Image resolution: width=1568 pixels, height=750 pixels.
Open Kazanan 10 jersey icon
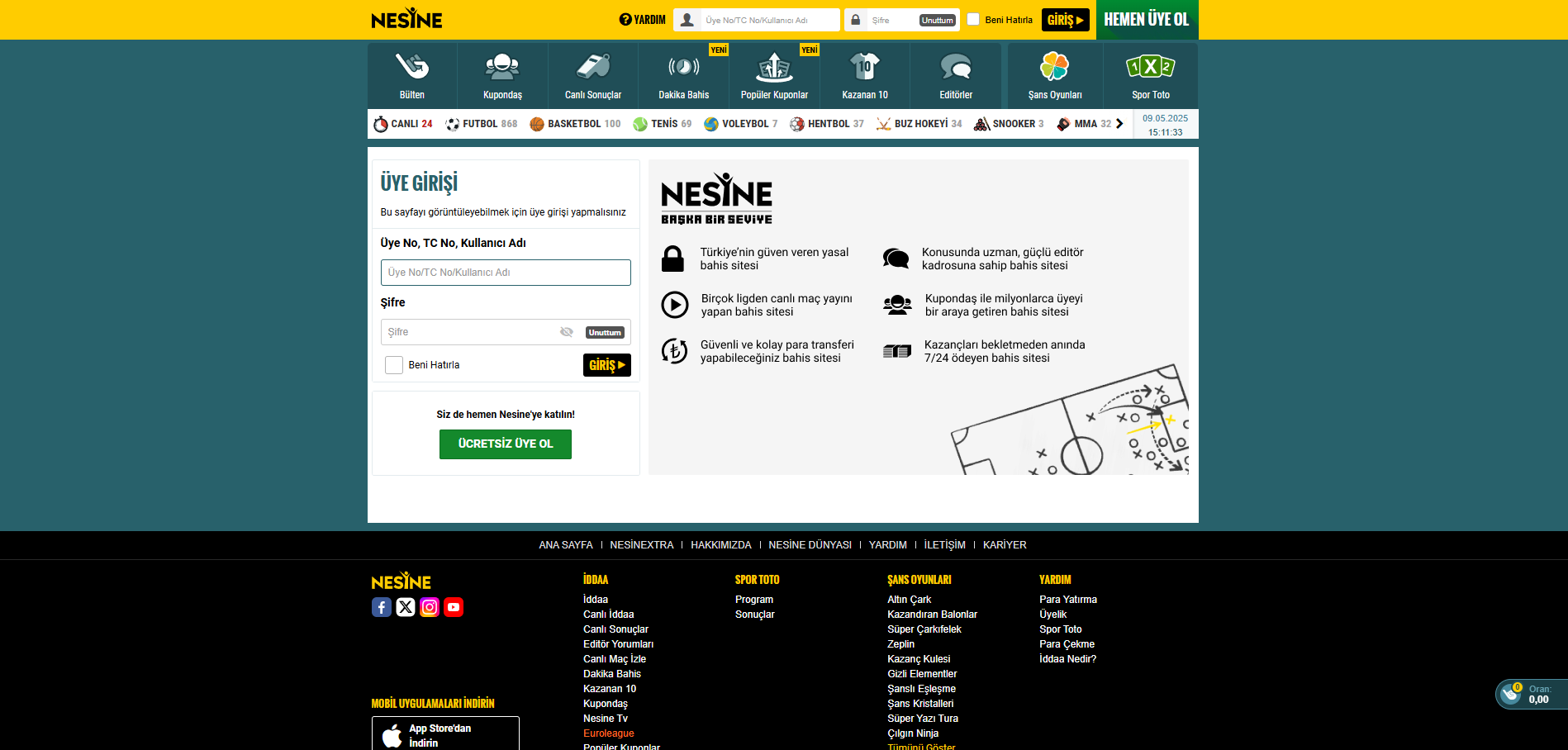[x=865, y=66]
